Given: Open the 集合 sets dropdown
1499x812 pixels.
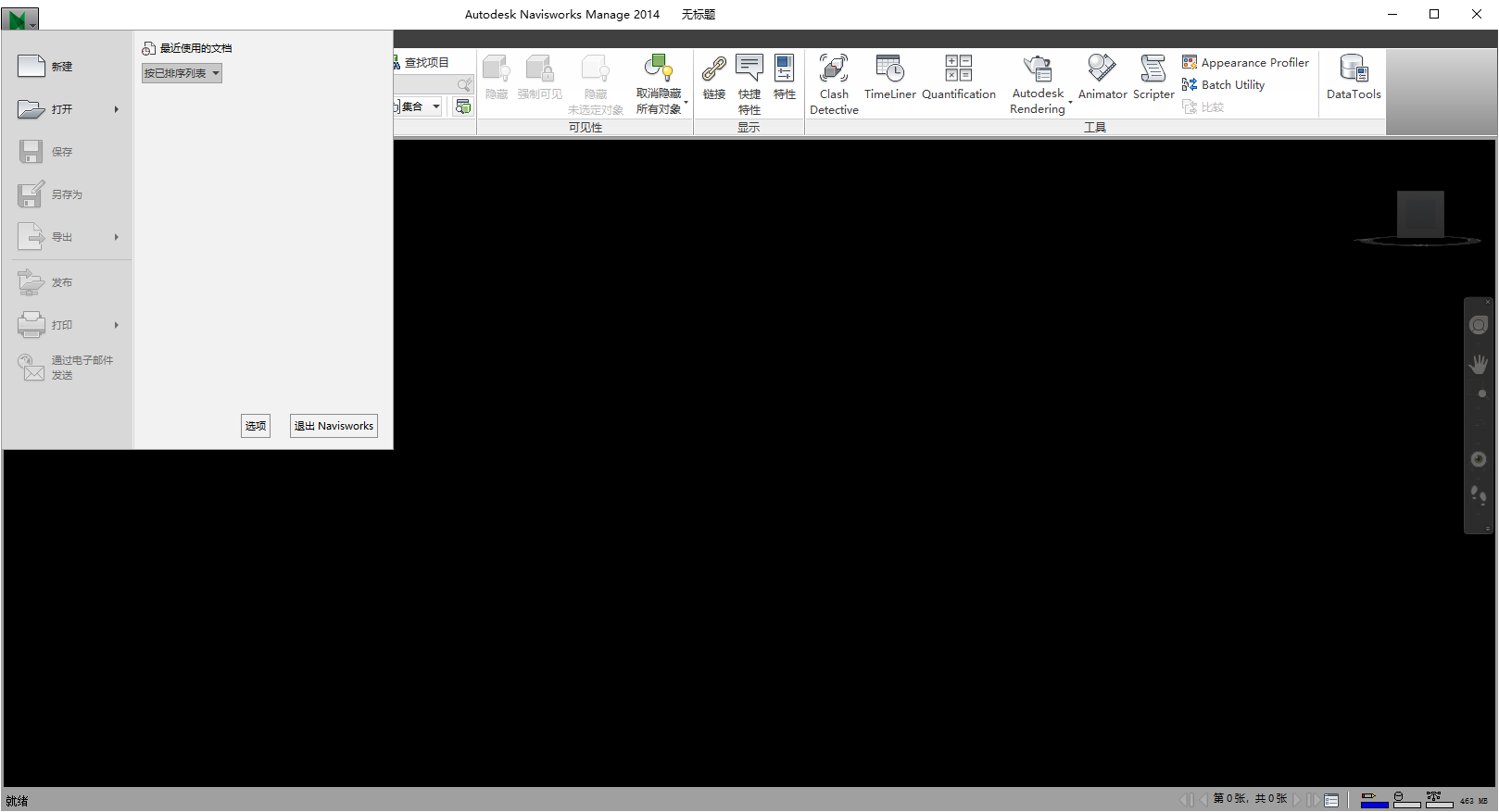Looking at the screenshot, I should (x=419, y=106).
